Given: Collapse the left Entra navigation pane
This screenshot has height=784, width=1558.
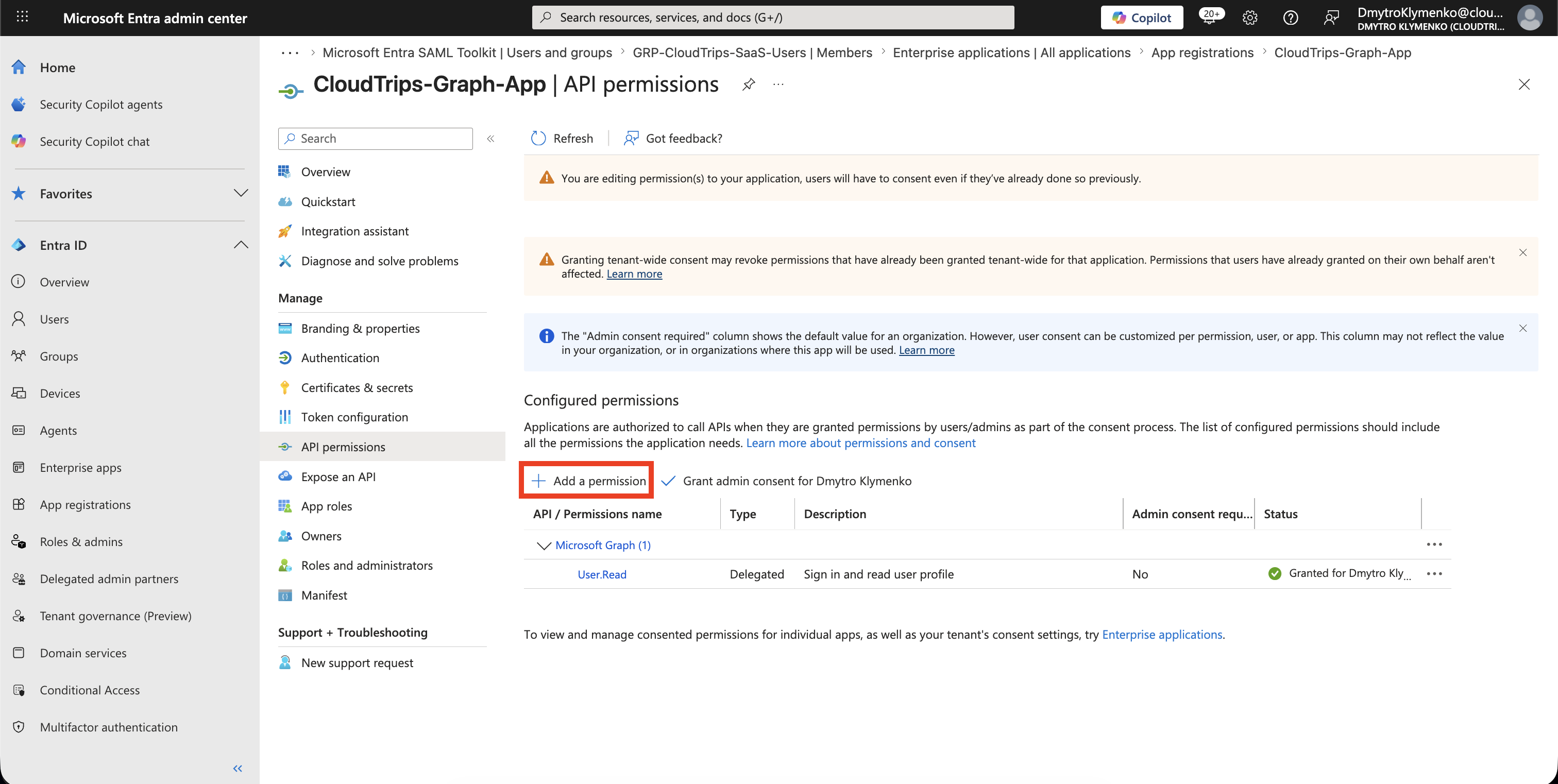Looking at the screenshot, I should tap(238, 768).
